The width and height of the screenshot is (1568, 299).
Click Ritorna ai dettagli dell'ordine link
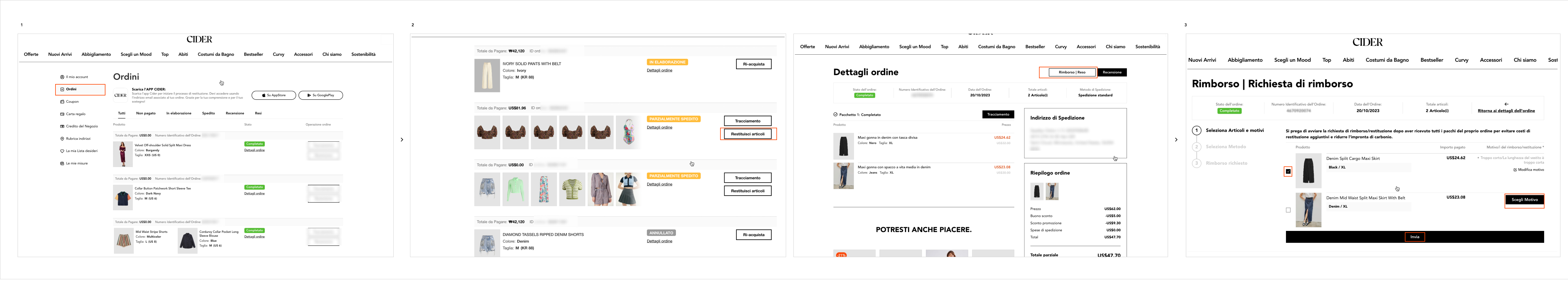pos(1506,111)
